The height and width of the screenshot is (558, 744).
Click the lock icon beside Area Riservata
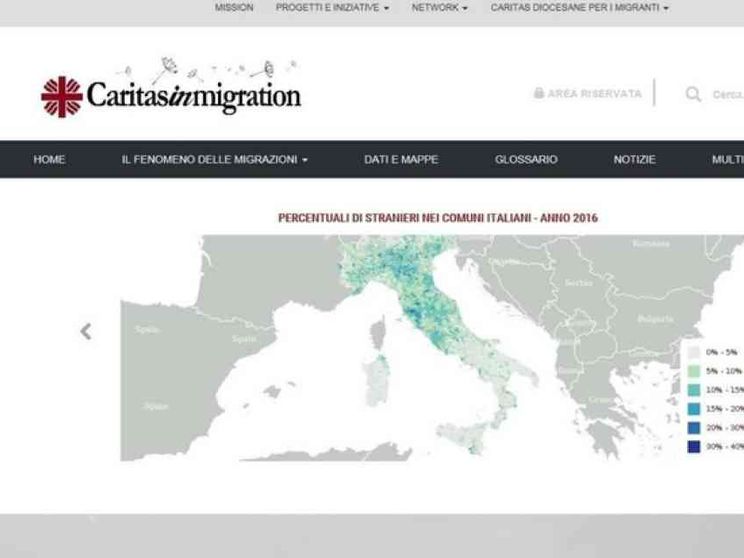coord(539,93)
